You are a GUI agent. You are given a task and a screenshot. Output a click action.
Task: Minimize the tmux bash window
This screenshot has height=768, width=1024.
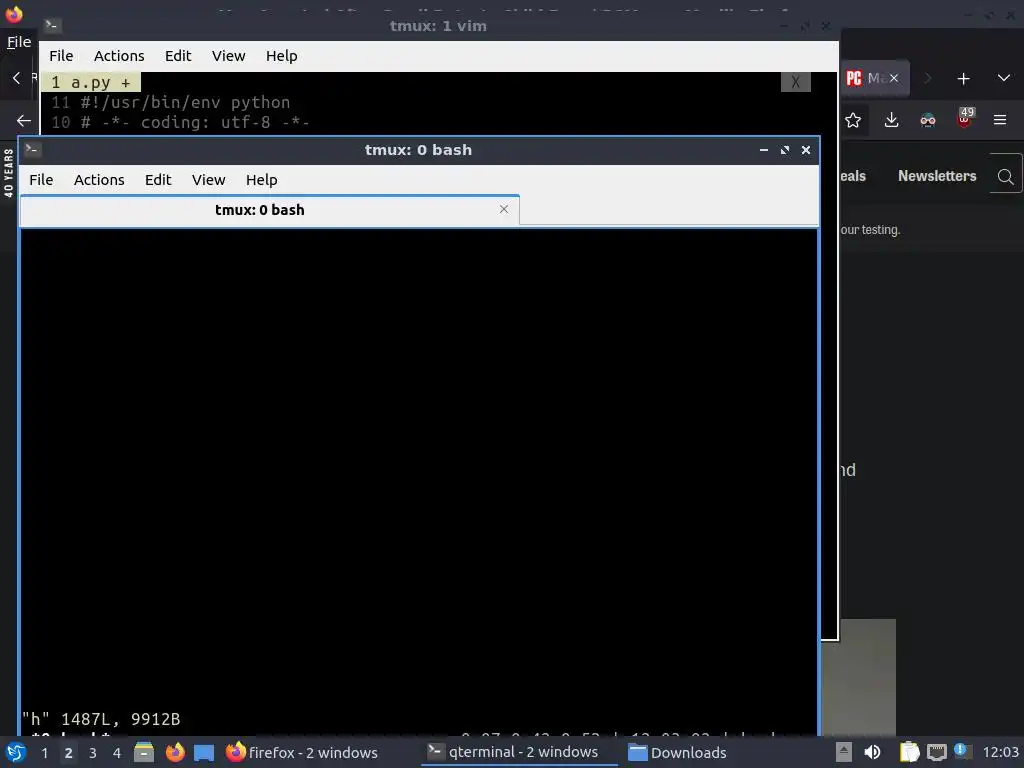coord(763,150)
